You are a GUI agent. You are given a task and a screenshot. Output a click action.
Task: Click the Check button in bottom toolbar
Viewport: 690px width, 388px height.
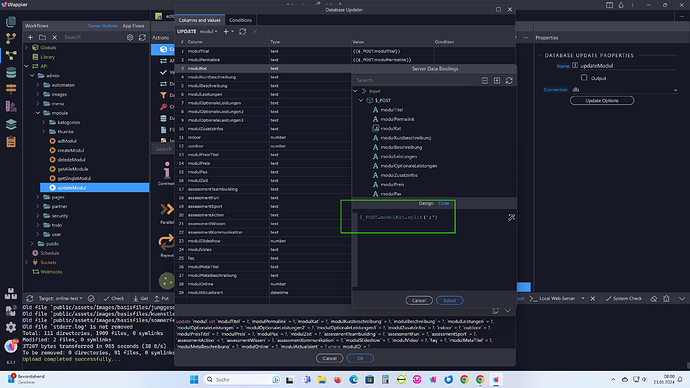pos(114,298)
